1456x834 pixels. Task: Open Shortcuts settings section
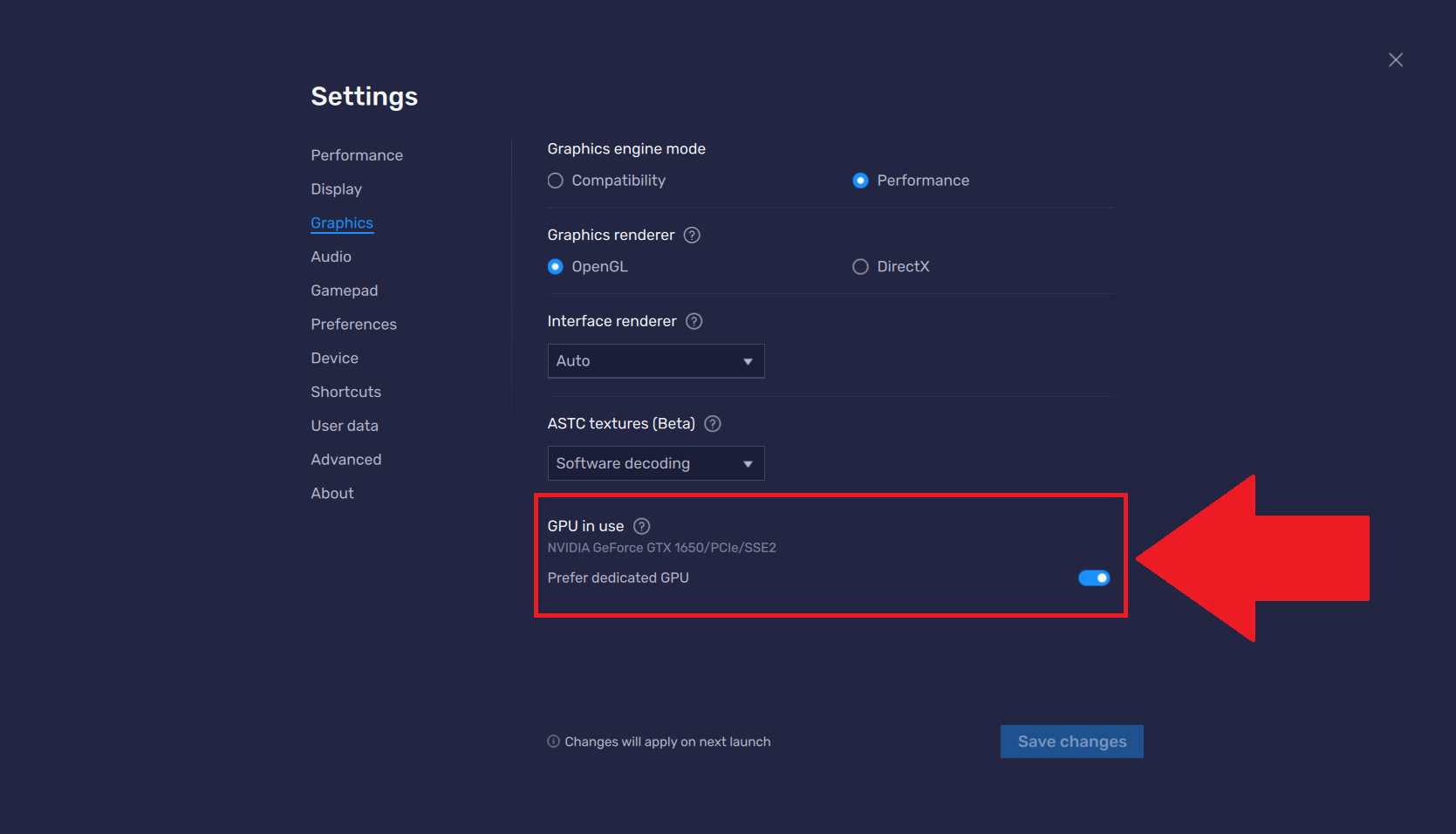tap(345, 392)
